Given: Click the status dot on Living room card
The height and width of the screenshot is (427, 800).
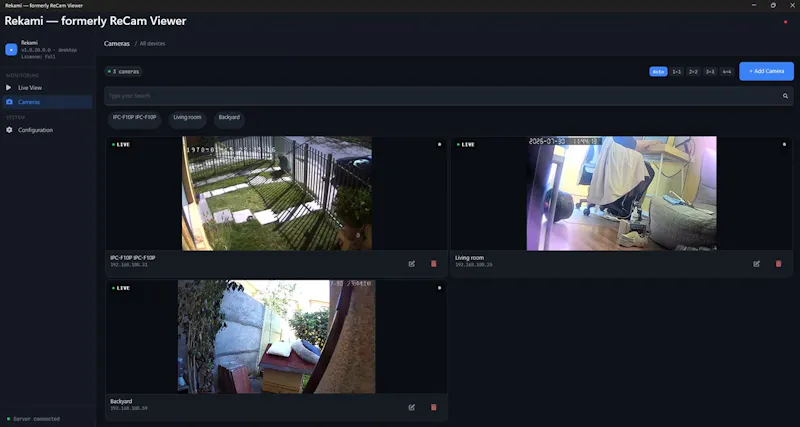Looking at the screenshot, I should pos(784,144).
